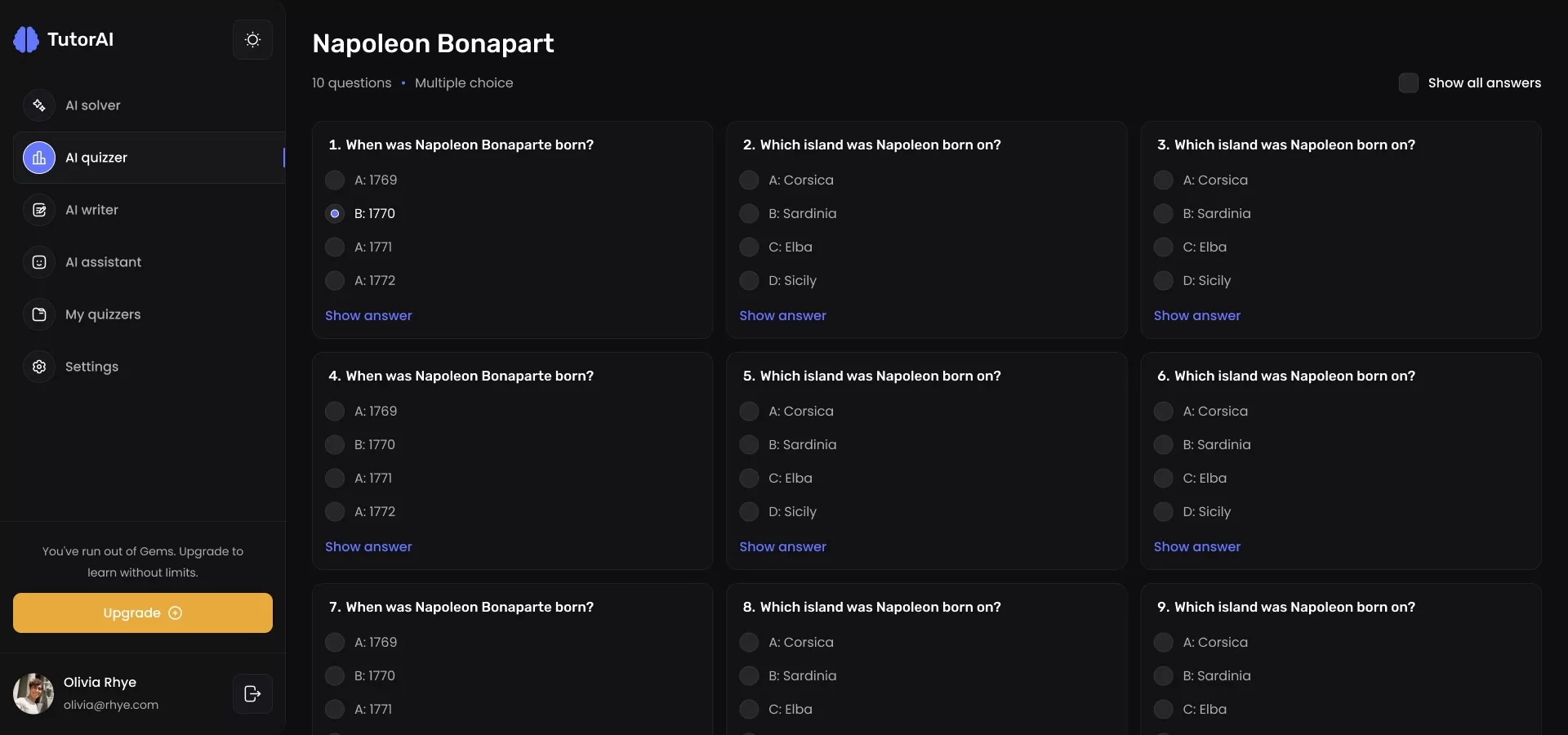Select option A: 1769 in question 1

tap(335, 180)
